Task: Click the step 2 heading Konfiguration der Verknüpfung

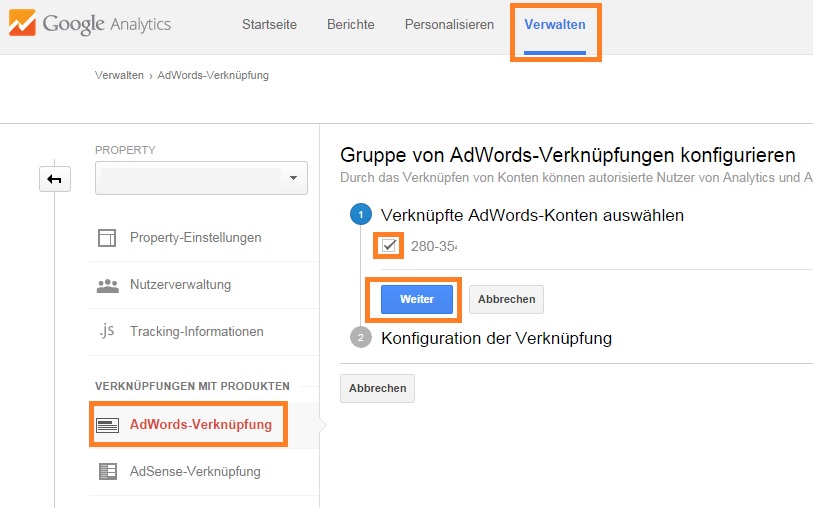Action: [497, 338]
